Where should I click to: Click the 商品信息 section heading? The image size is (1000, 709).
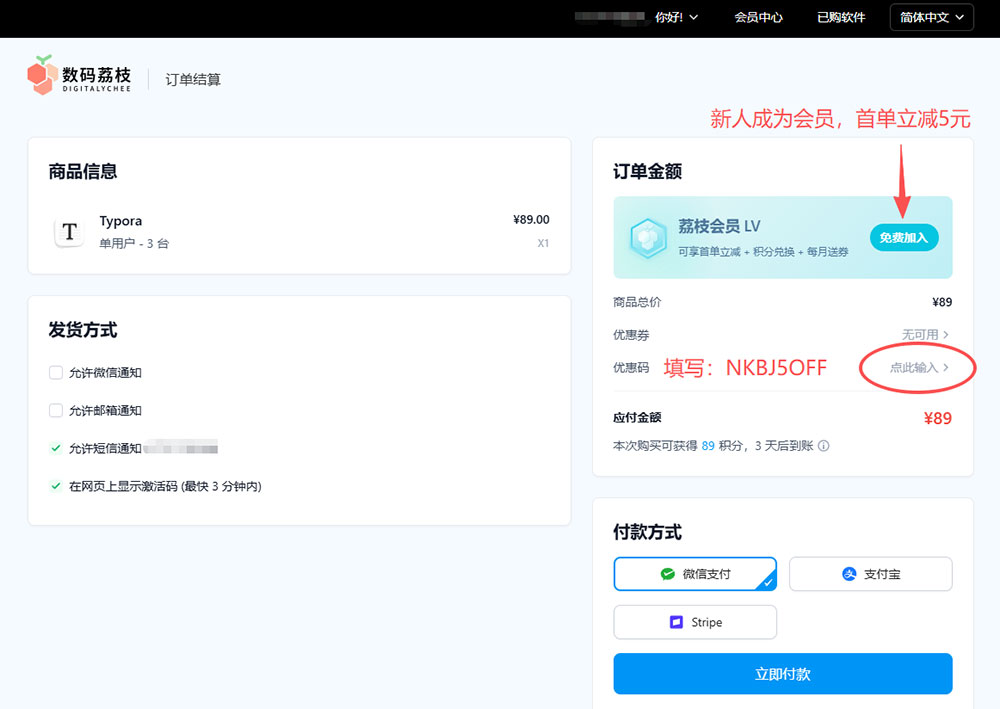[83, 172]
